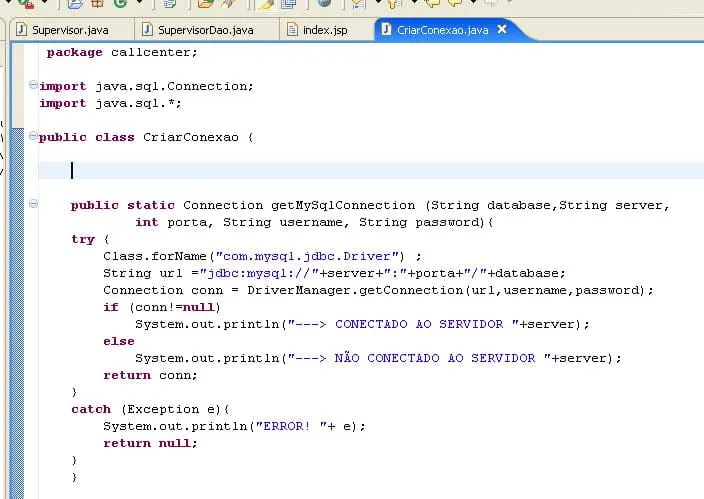Click the 'catch (Exception e){' line
Image resolution: width=704 pixels, height=499 pixels.
pyautogui.click(x=150, y=410)
